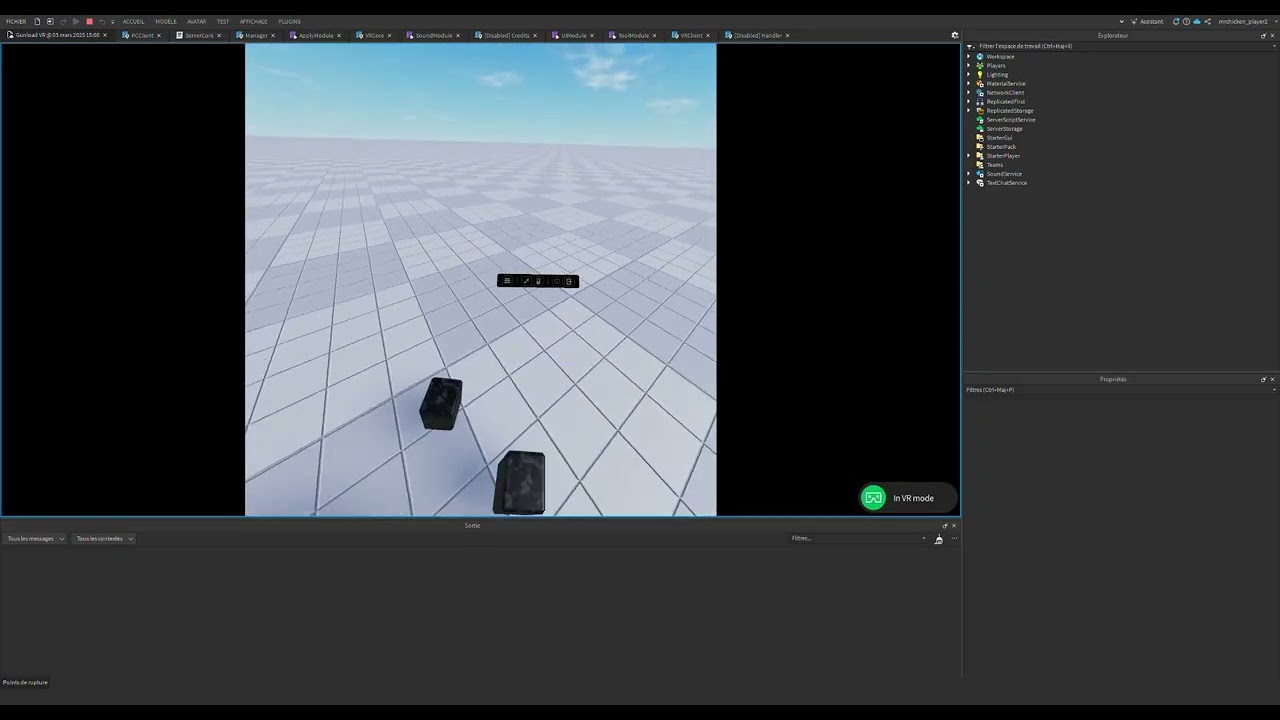The width and height of the screenshot is (1280, 720).
Task: Click the Play button in the quick access toolbar
Action: 76,21
